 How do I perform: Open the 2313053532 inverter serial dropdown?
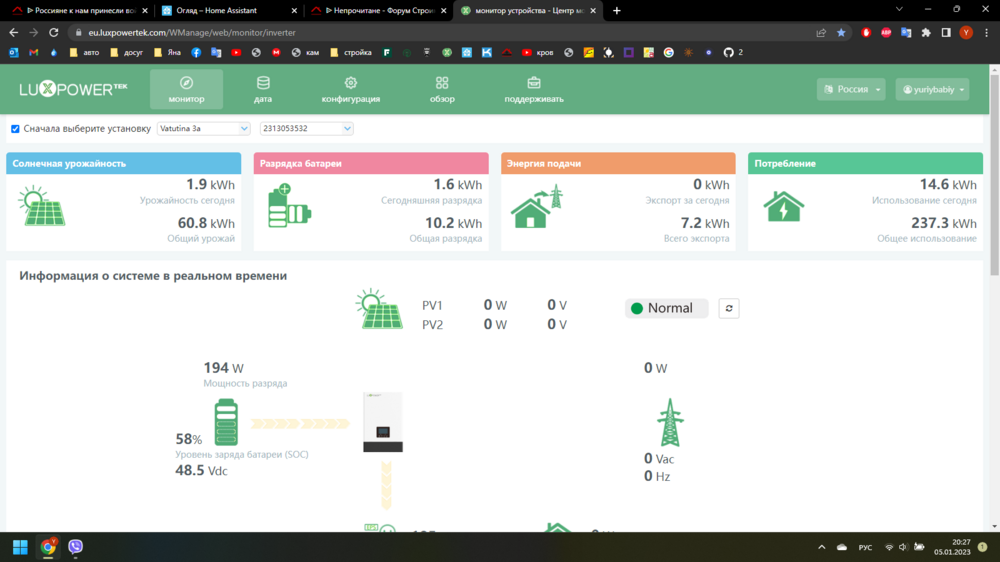(306, 128)
